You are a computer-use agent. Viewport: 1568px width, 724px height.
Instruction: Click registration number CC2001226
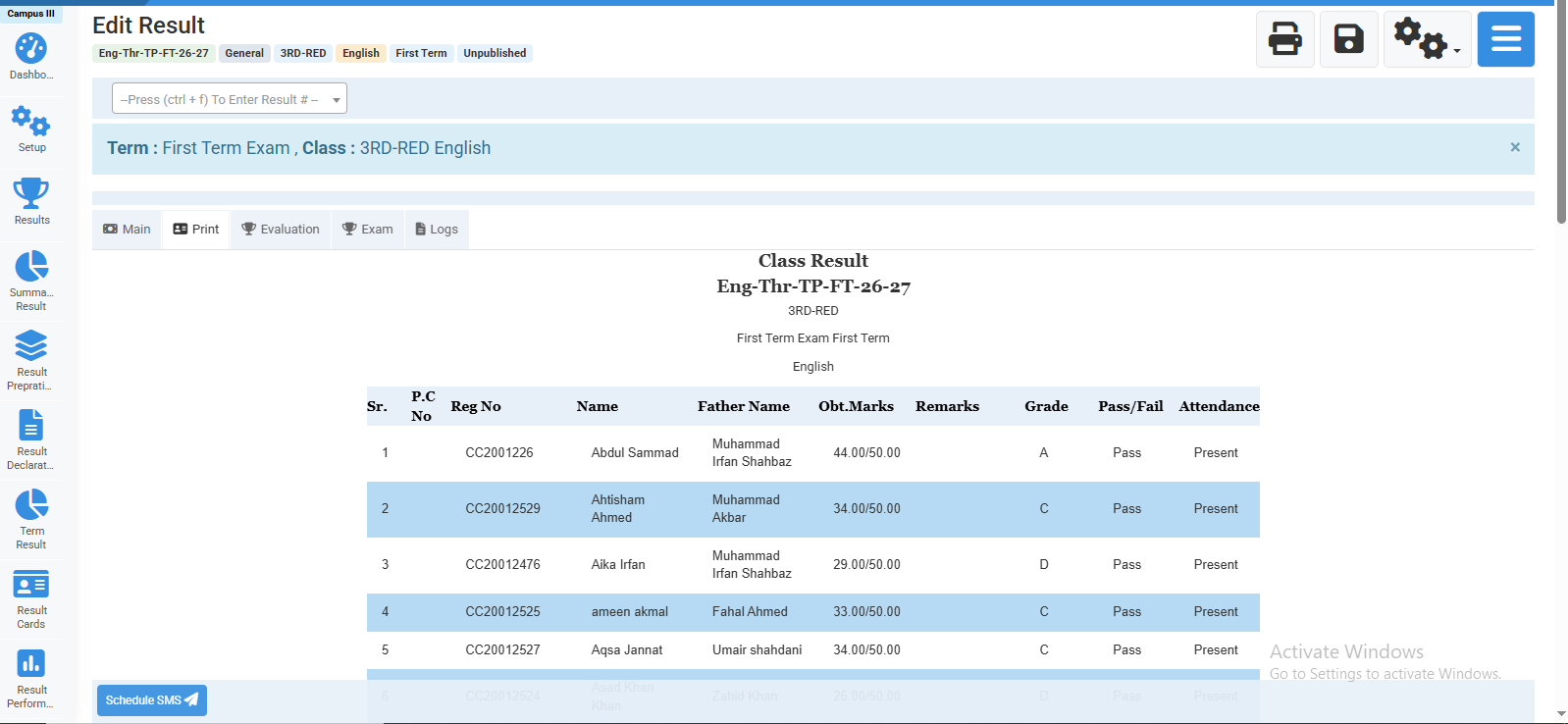pos(499,453)
